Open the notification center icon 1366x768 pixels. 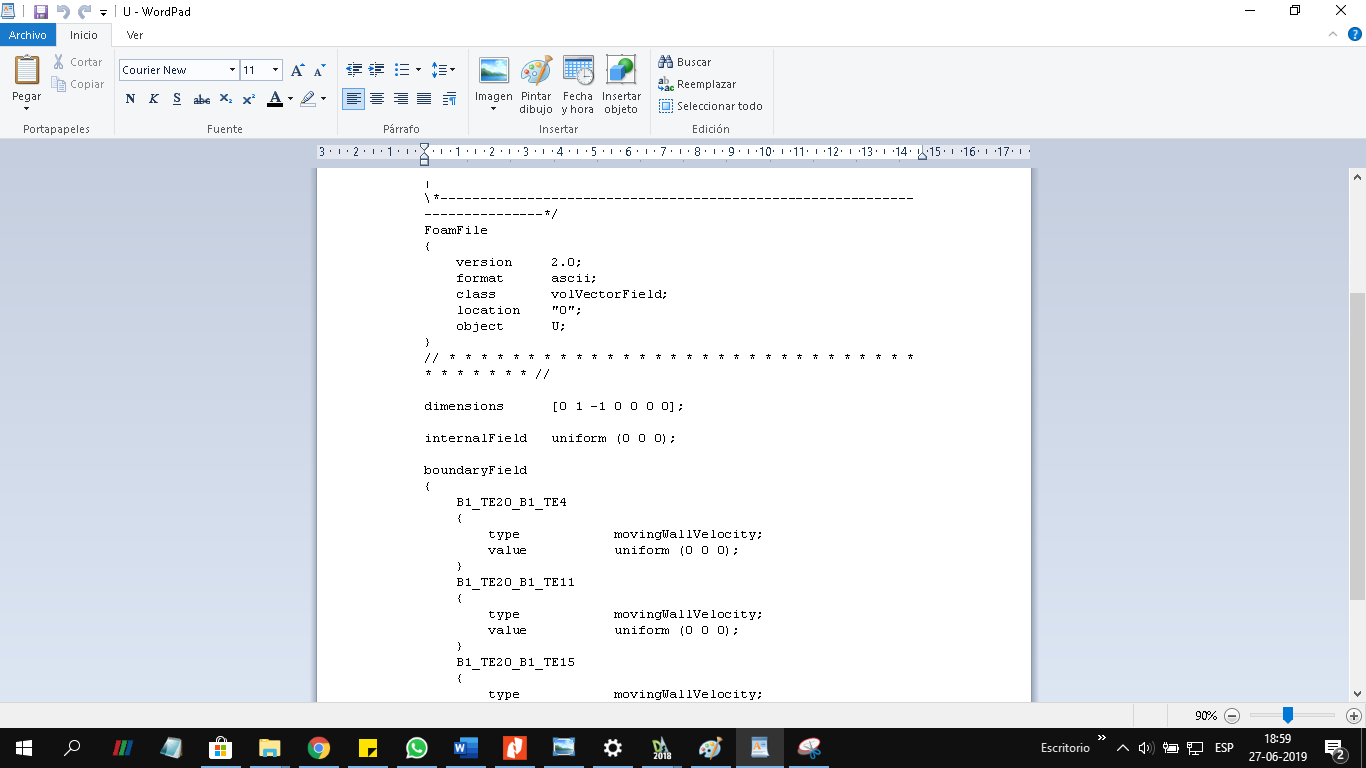tap(1333, 747)
